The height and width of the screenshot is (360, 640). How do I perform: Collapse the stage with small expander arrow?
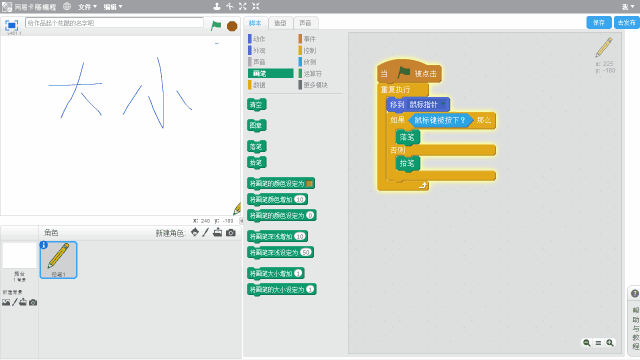(241, 220)
